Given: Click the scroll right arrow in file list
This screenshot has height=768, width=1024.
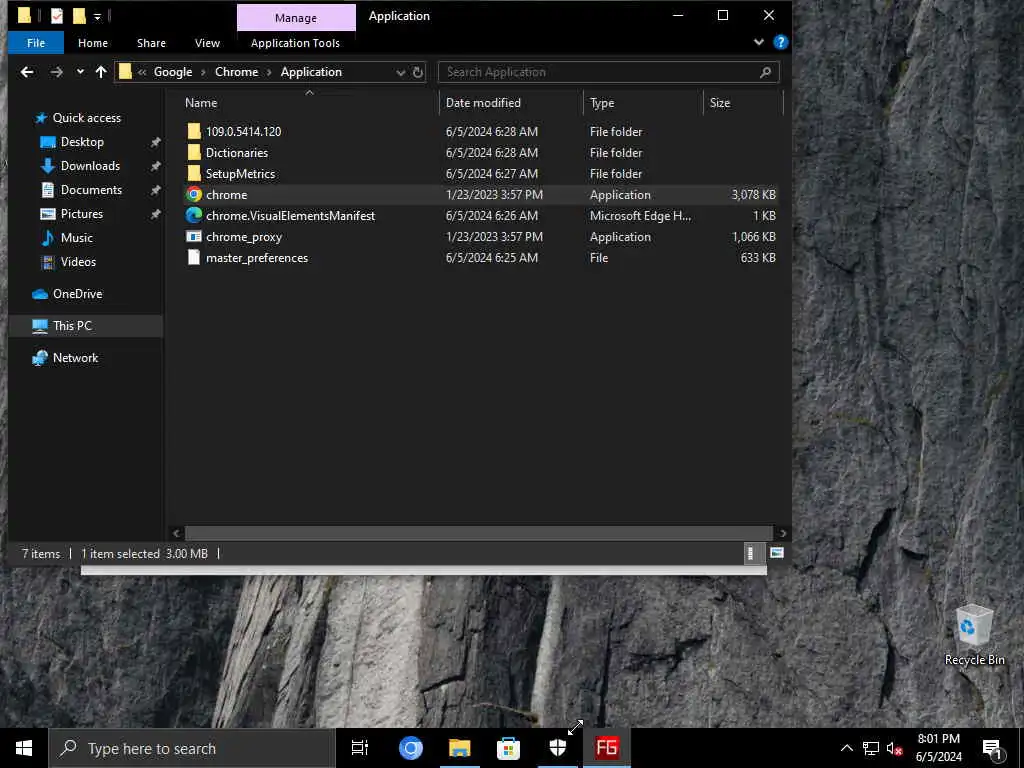Looking at the screenshot, I should click(782, 534).
